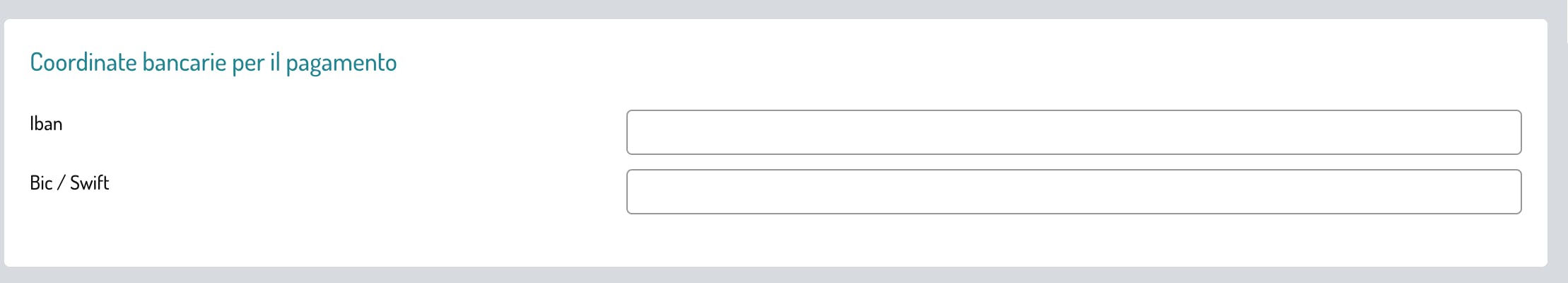Click the word "pagamento" in the heading
This screenshot has width=1568, height=283.
click(341, 64)
